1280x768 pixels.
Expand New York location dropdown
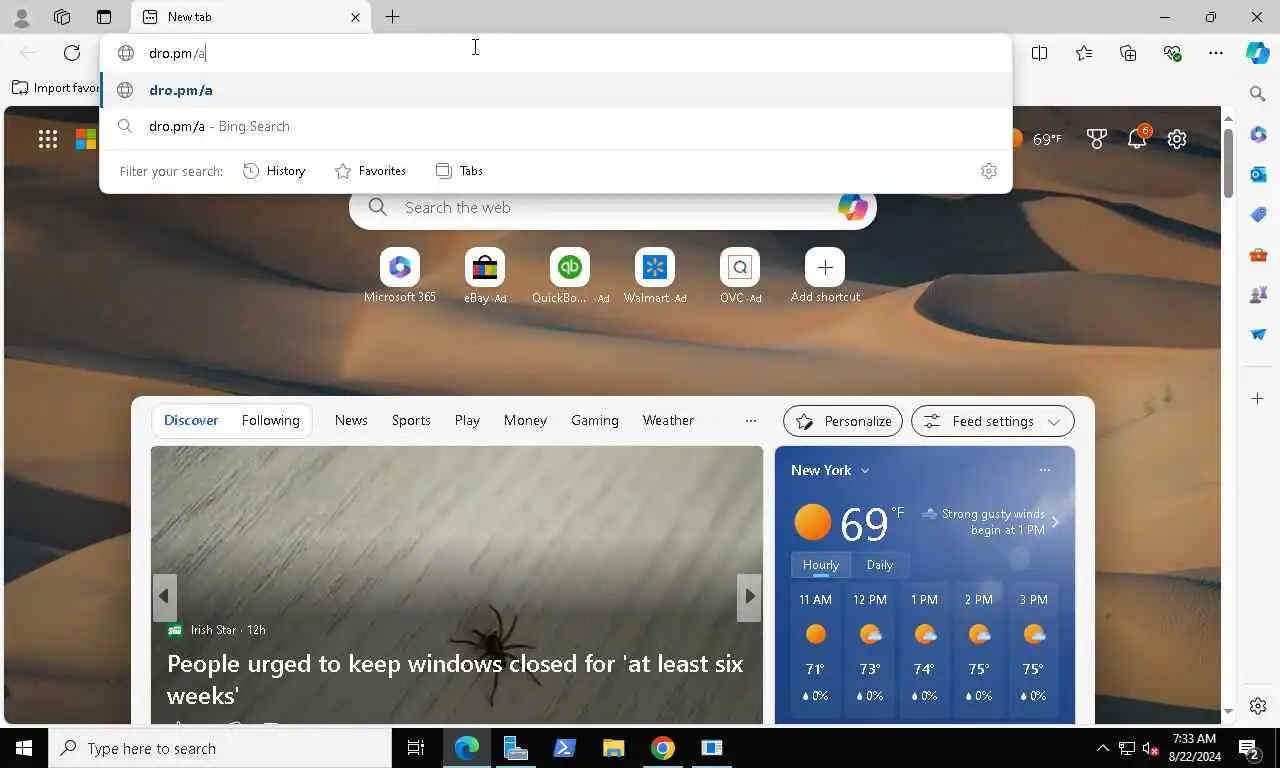(830, 470)
